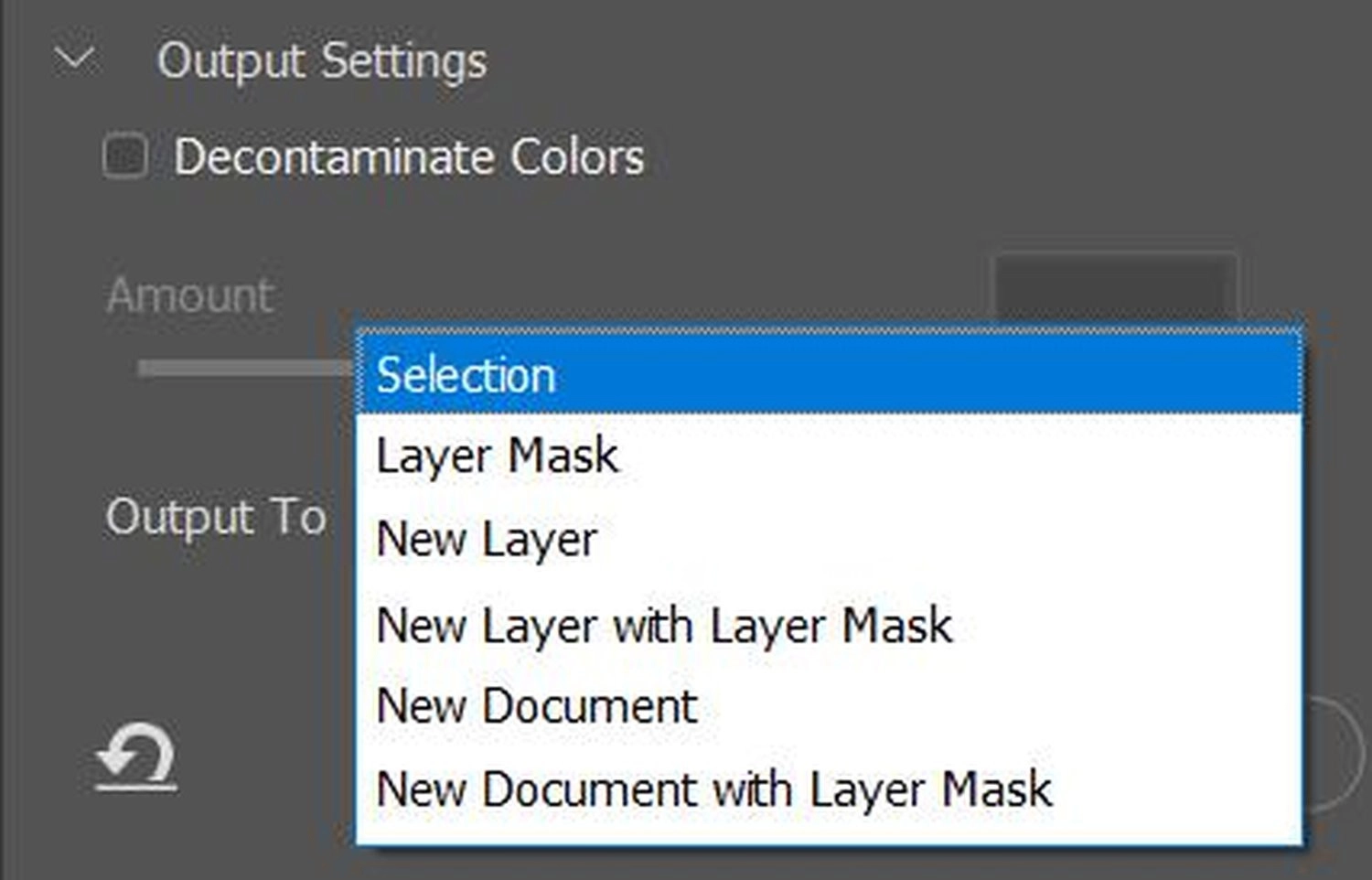Click the Amount value input box
The image size is (1372, 880).
(1115, 288)
